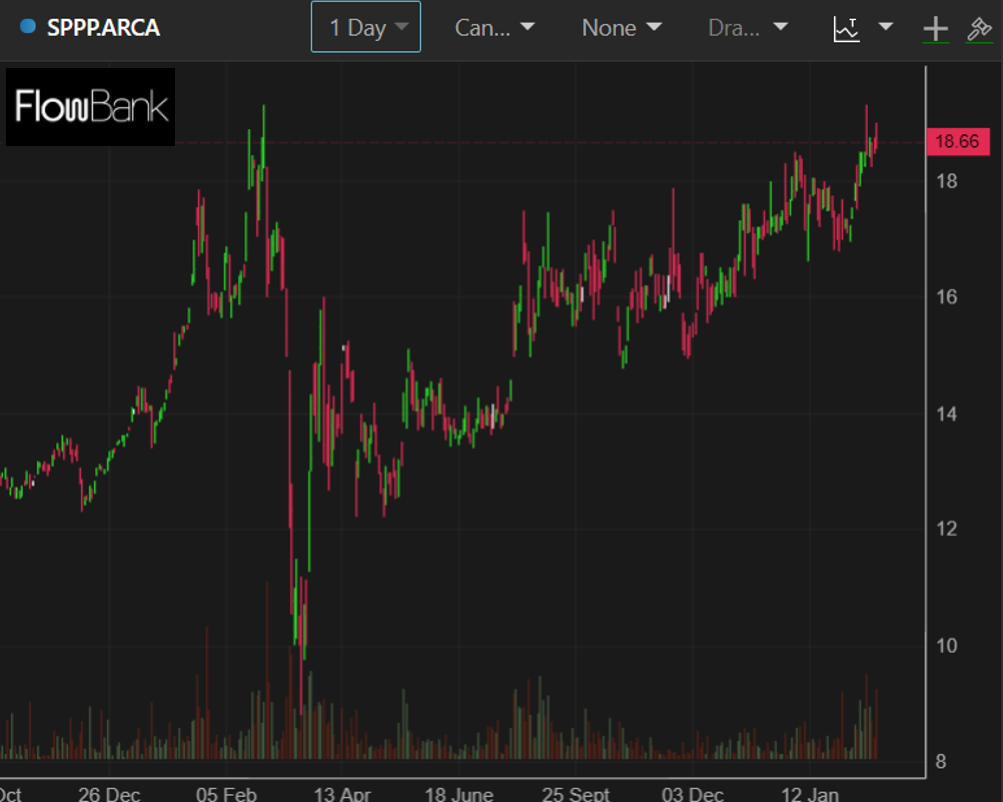
Task: Click the 12 Jan date axis label
Action: tap(809, 794)
